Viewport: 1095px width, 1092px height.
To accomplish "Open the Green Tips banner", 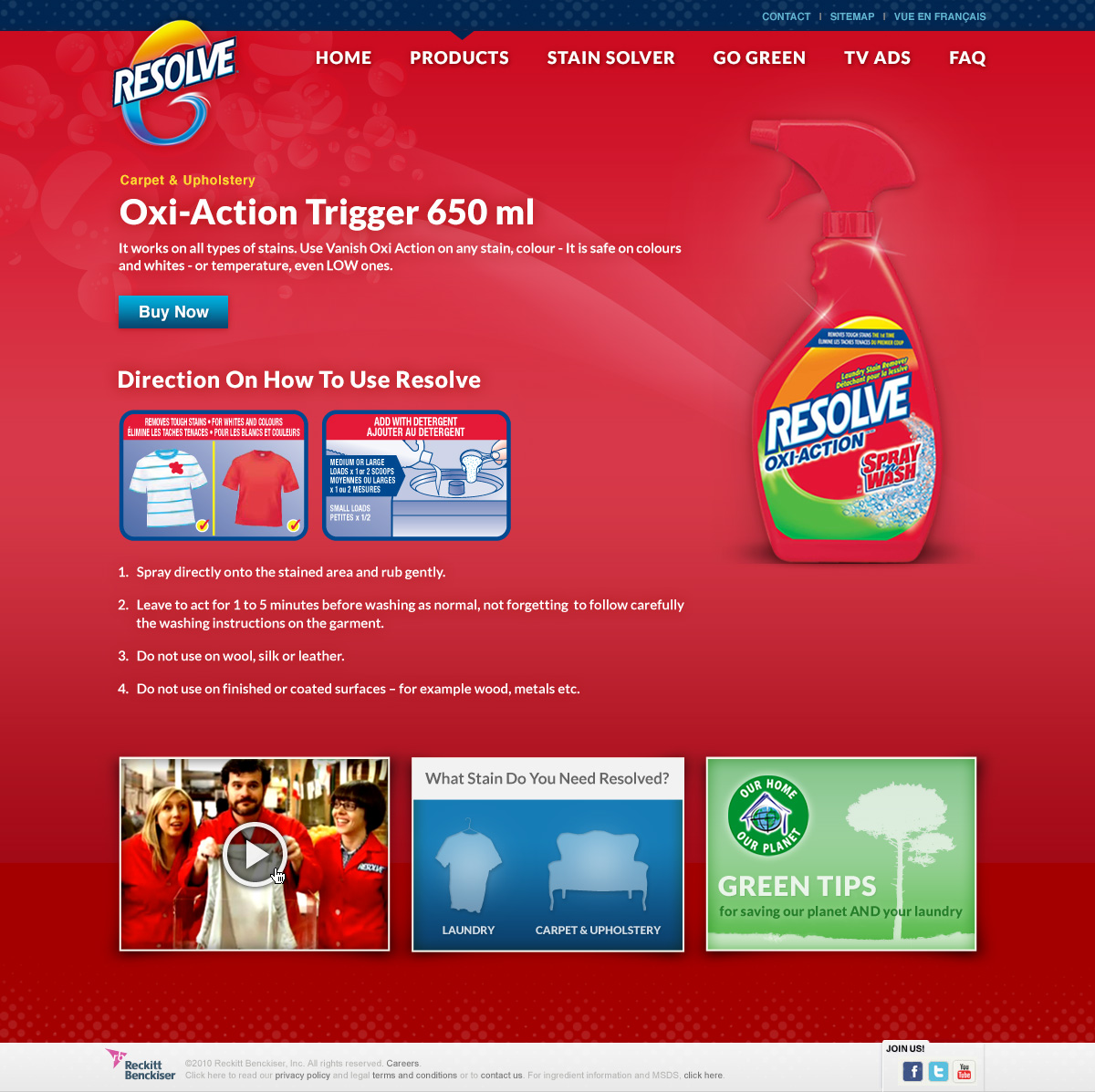I will pyautogui.click(x=841, y=854).
